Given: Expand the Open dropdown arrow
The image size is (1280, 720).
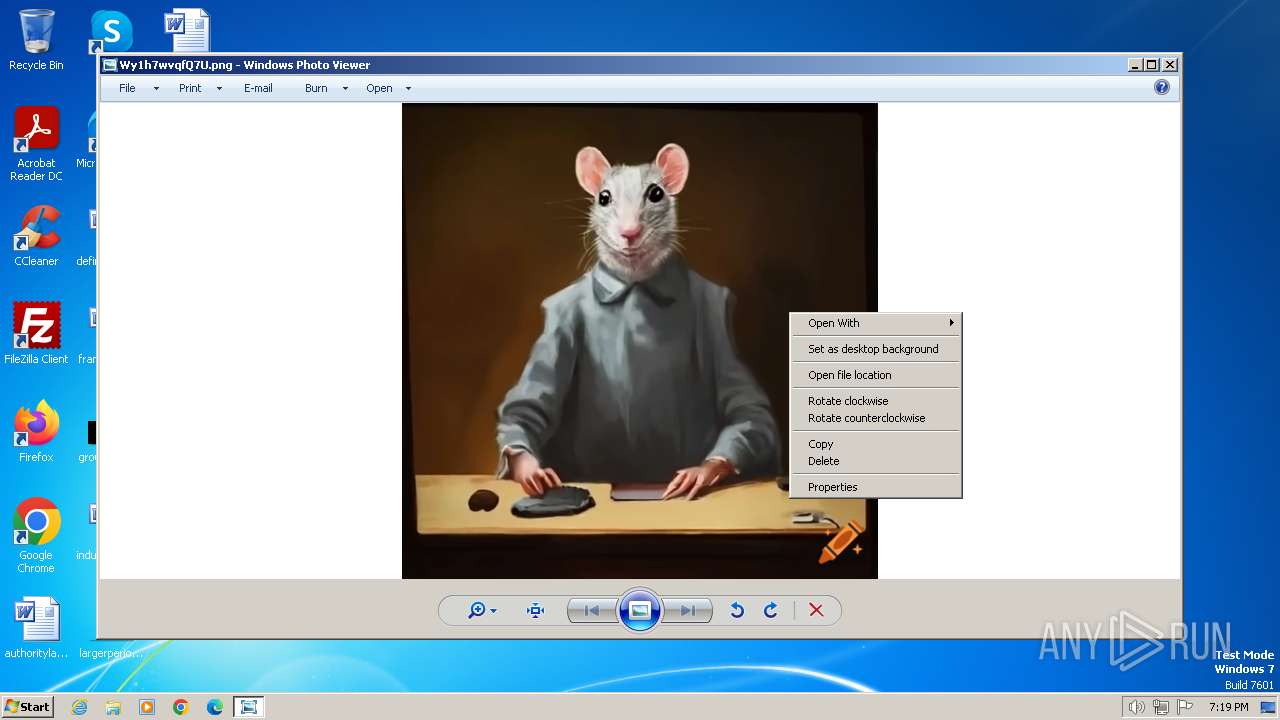Looking at the screenshot, I should [408, 88].
